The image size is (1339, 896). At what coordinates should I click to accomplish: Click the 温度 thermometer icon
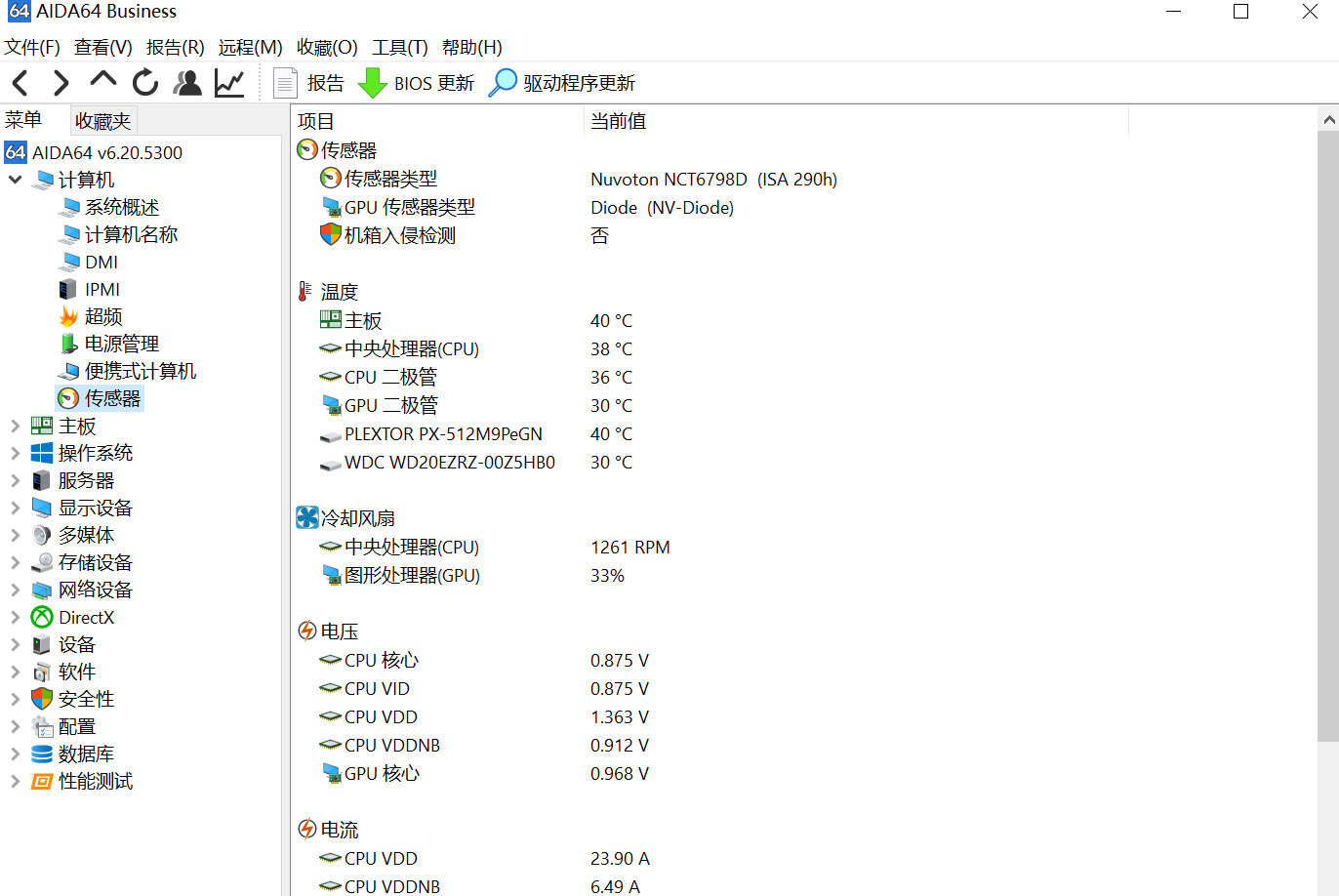(x=304, y=291)
